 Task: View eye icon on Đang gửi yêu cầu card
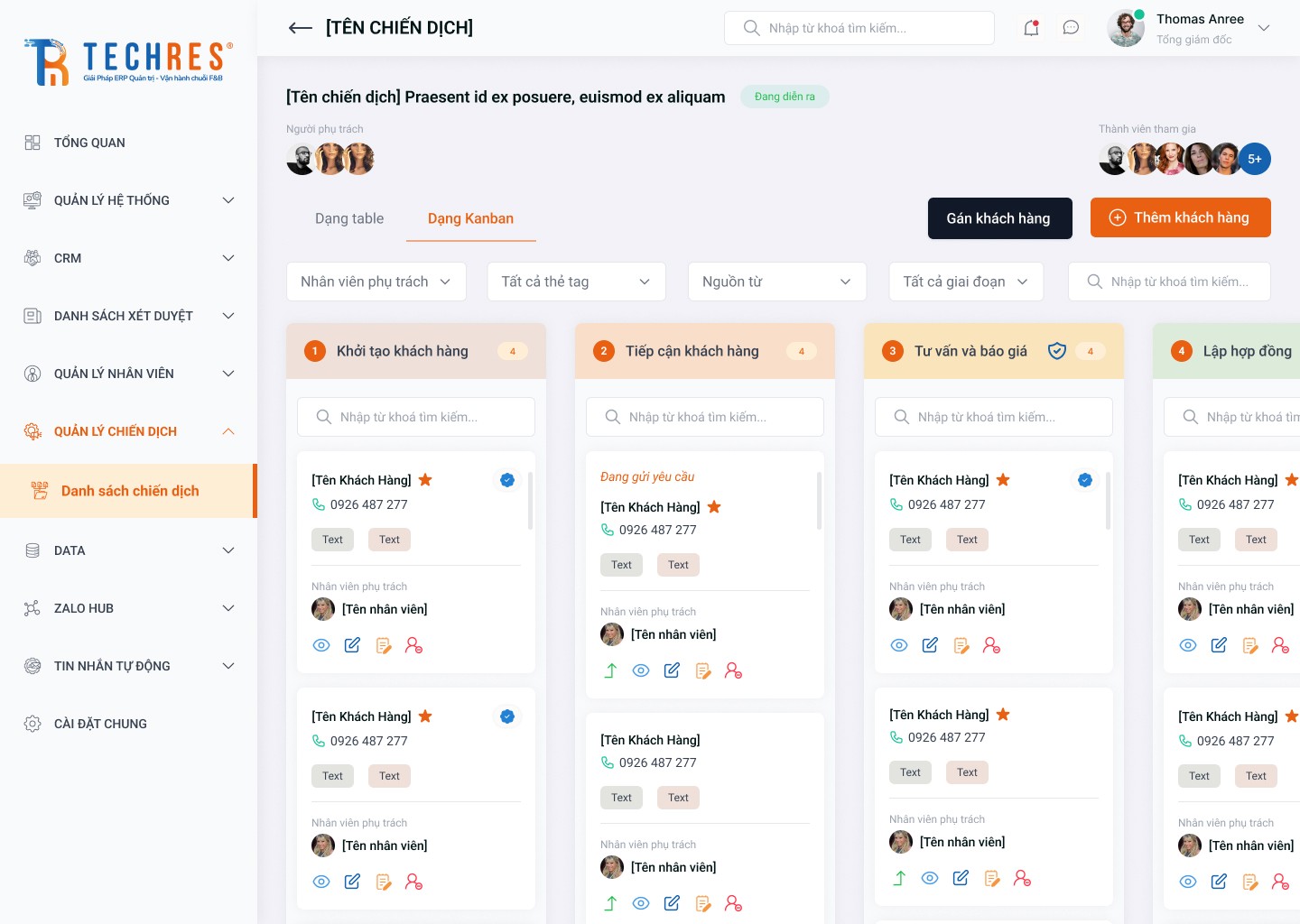(641, 670)
